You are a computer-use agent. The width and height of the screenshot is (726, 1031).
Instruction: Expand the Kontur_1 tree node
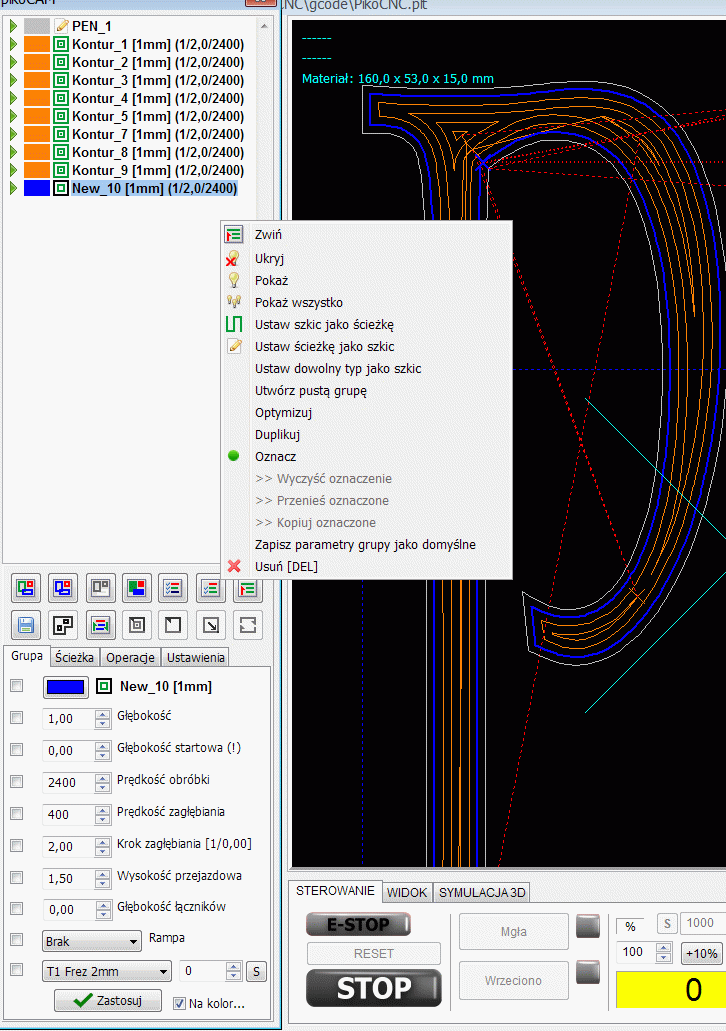pos(13,45)
